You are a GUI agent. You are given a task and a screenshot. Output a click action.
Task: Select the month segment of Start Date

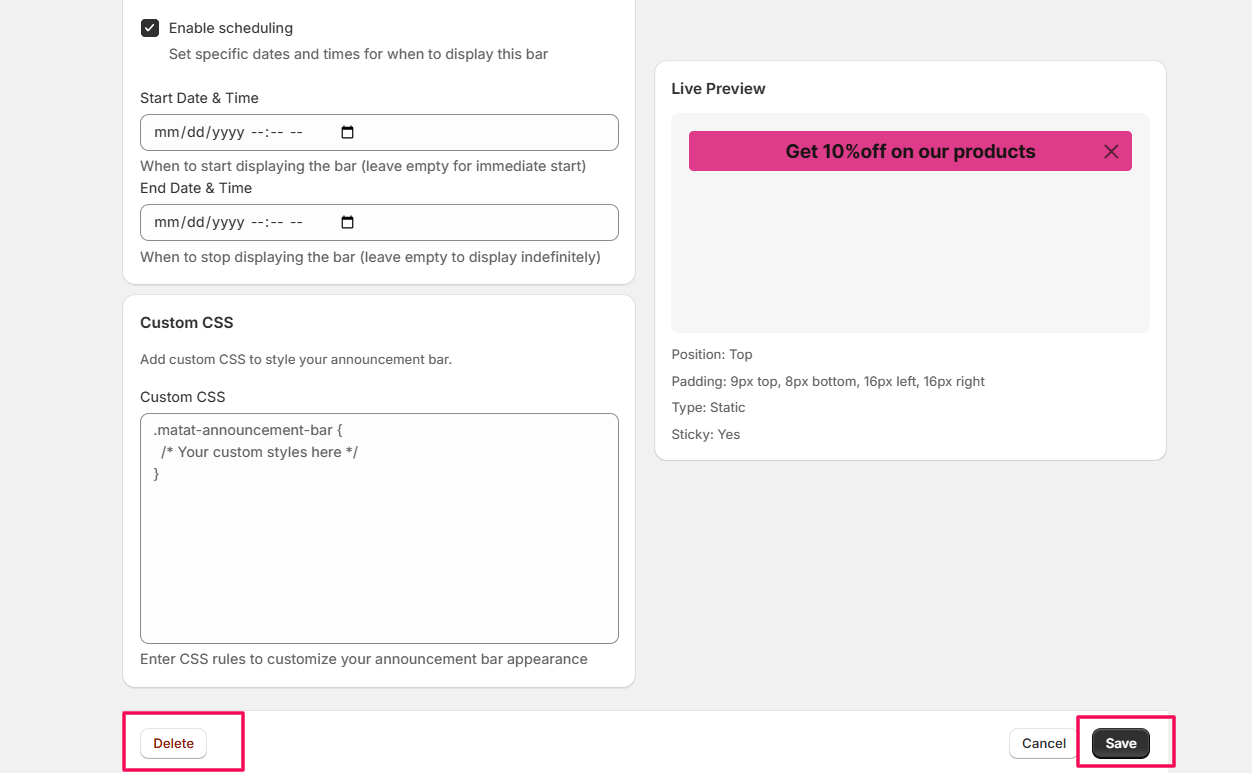pyautogui.click(x=167, y=132)
